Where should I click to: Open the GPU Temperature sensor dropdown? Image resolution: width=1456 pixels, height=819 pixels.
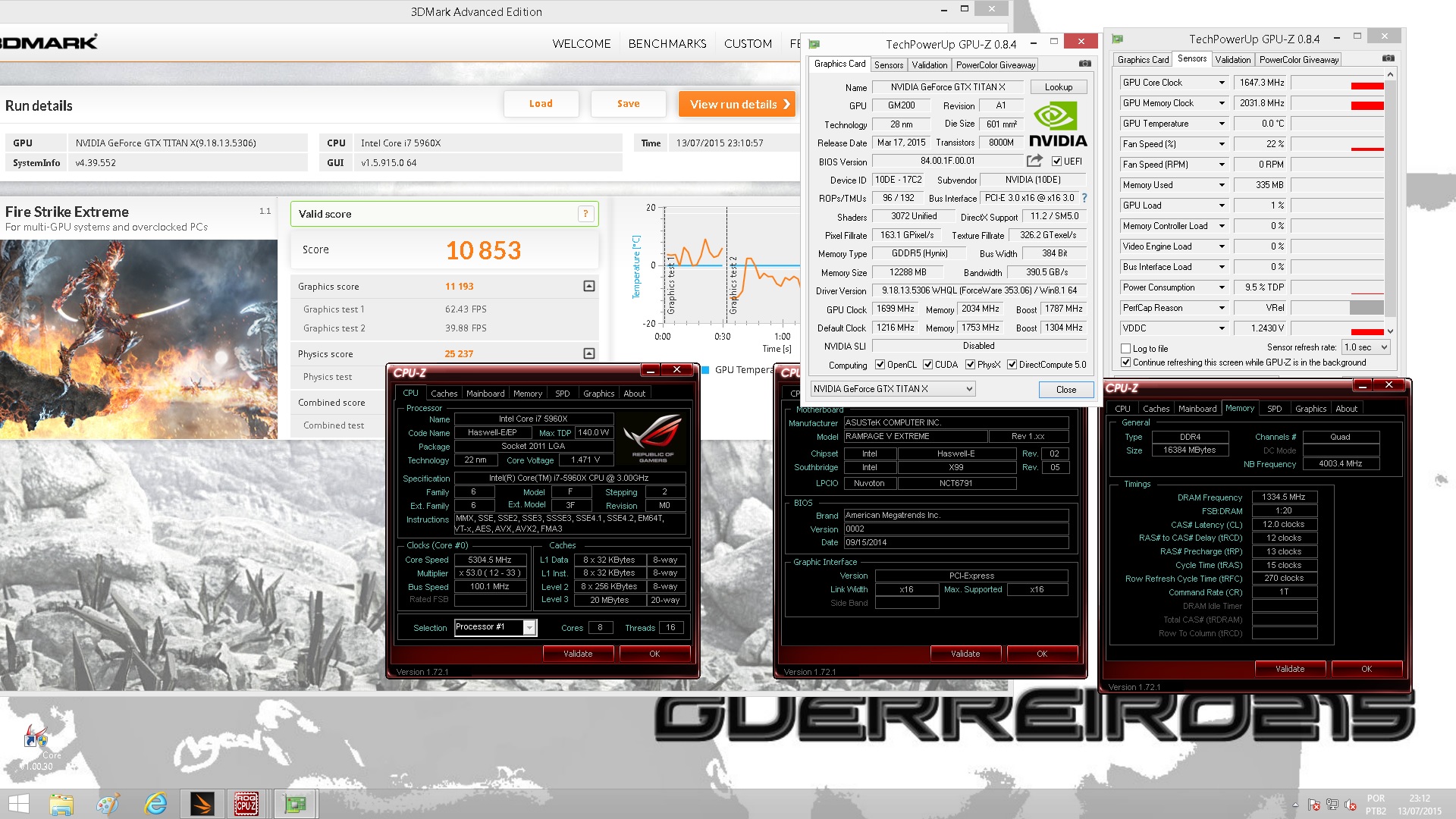(1222, 124)
